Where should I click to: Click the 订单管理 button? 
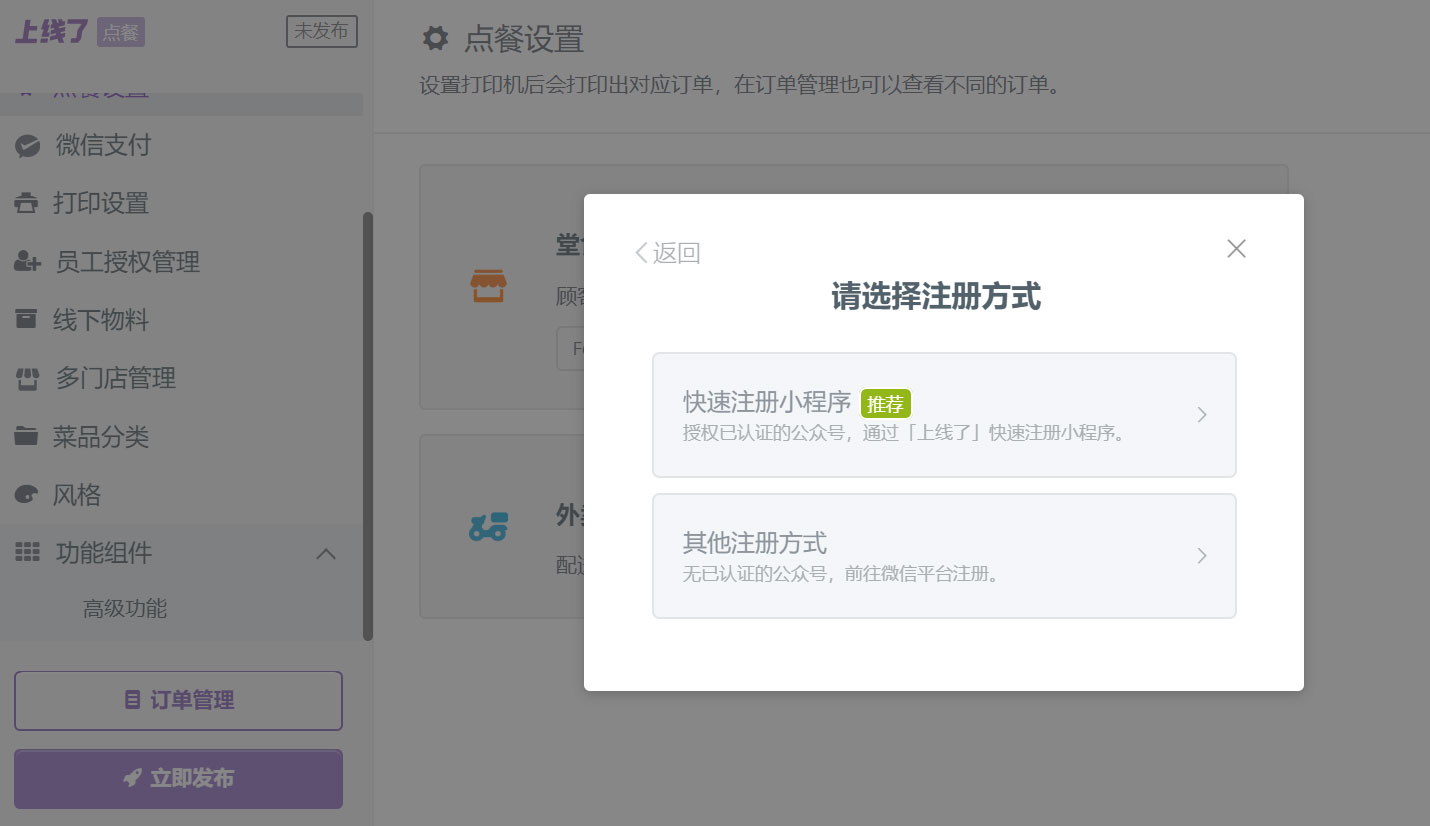(178, 700)
